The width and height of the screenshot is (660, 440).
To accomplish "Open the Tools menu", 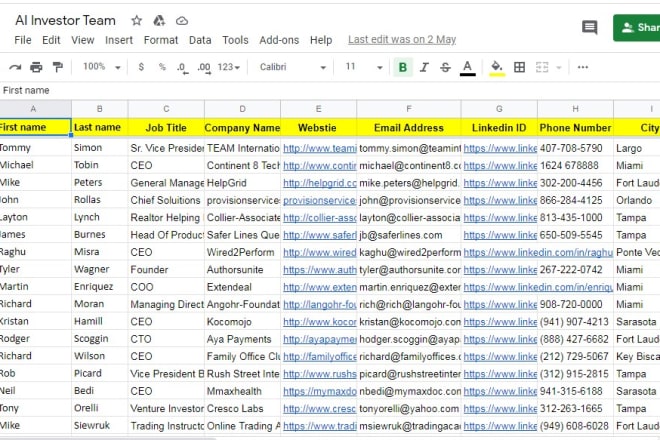I will (x=235, y=40).
